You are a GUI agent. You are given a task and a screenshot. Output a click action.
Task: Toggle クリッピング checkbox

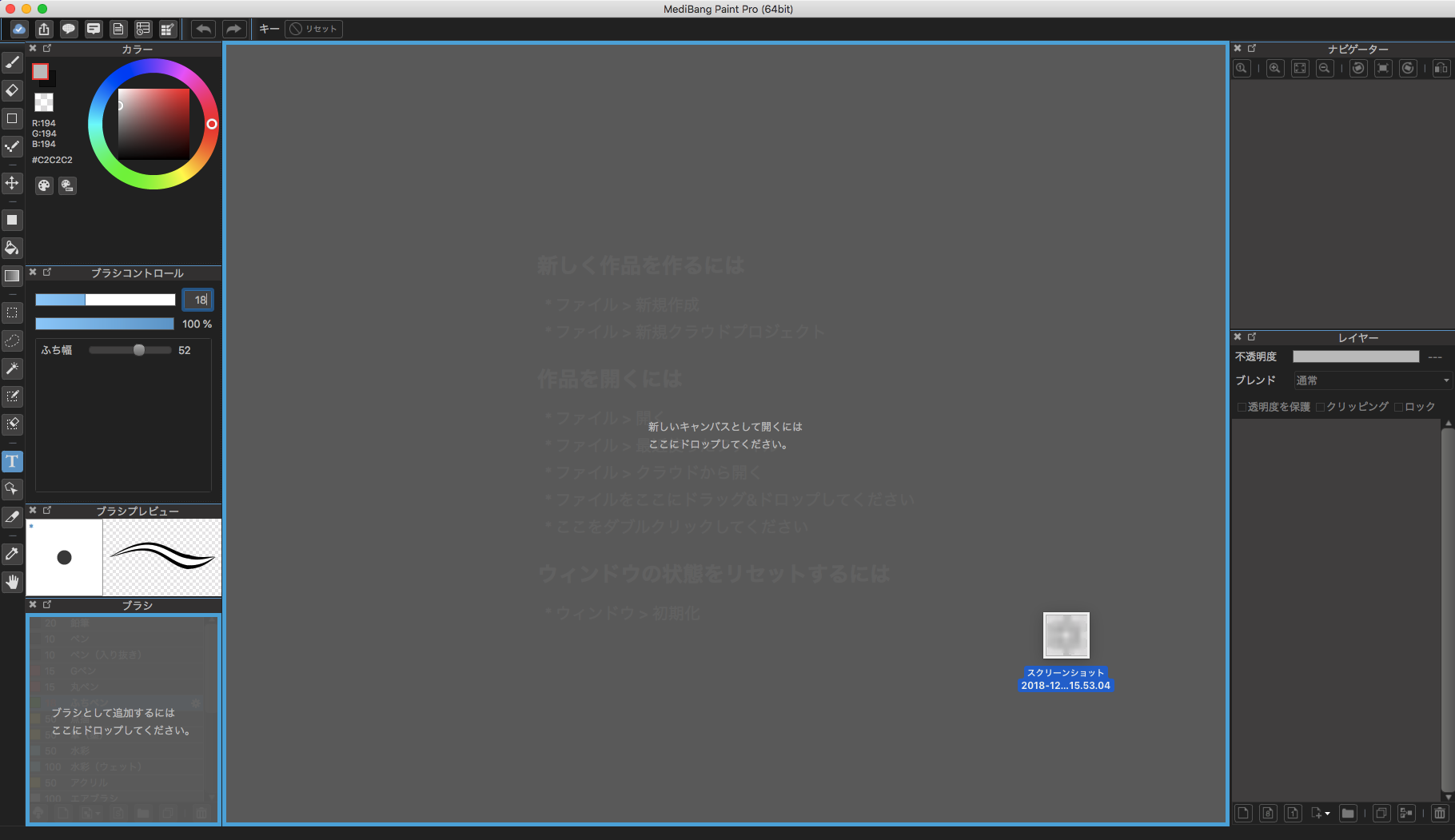point(1321,407)
